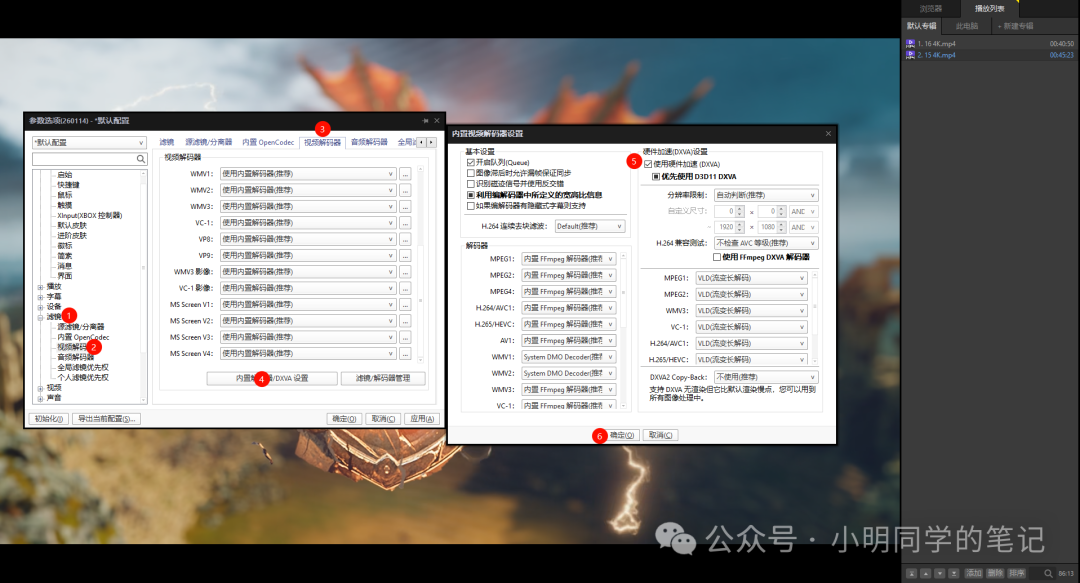Click the VP9 decoder ellipsis button
This screenshot has width=1080, height=583.
(405, 255)
